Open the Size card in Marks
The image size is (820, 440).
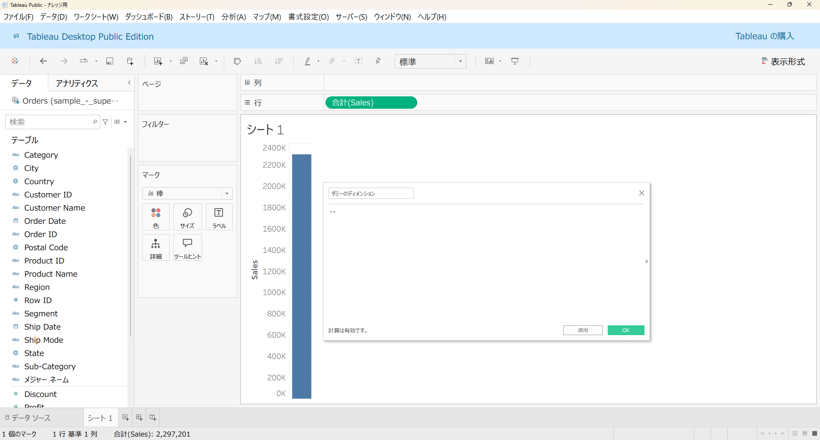click(187, 217)
